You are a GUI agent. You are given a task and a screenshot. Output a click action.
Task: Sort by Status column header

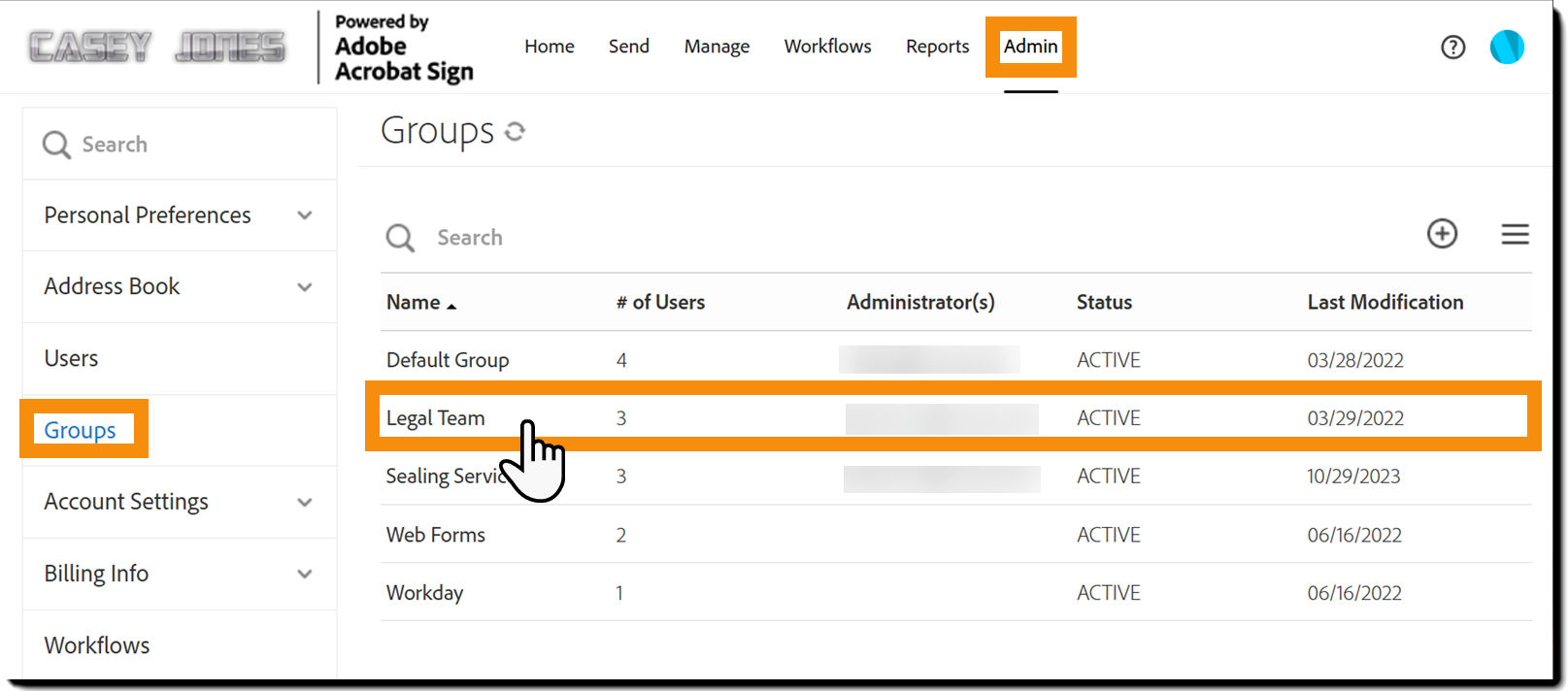1104,302
